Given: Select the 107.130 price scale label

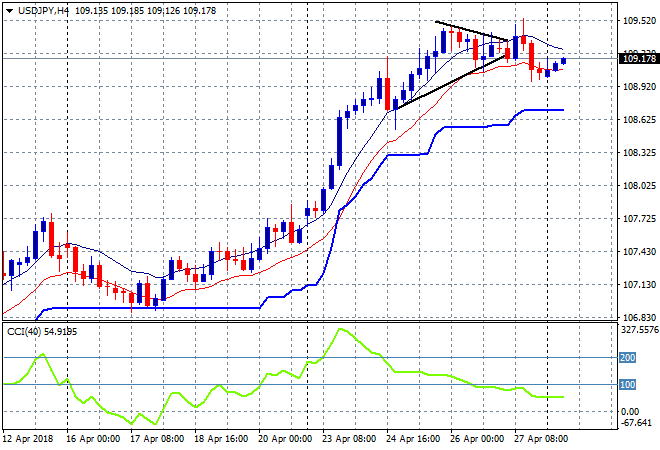Looking at the screenshot, I should click(639, 285).
